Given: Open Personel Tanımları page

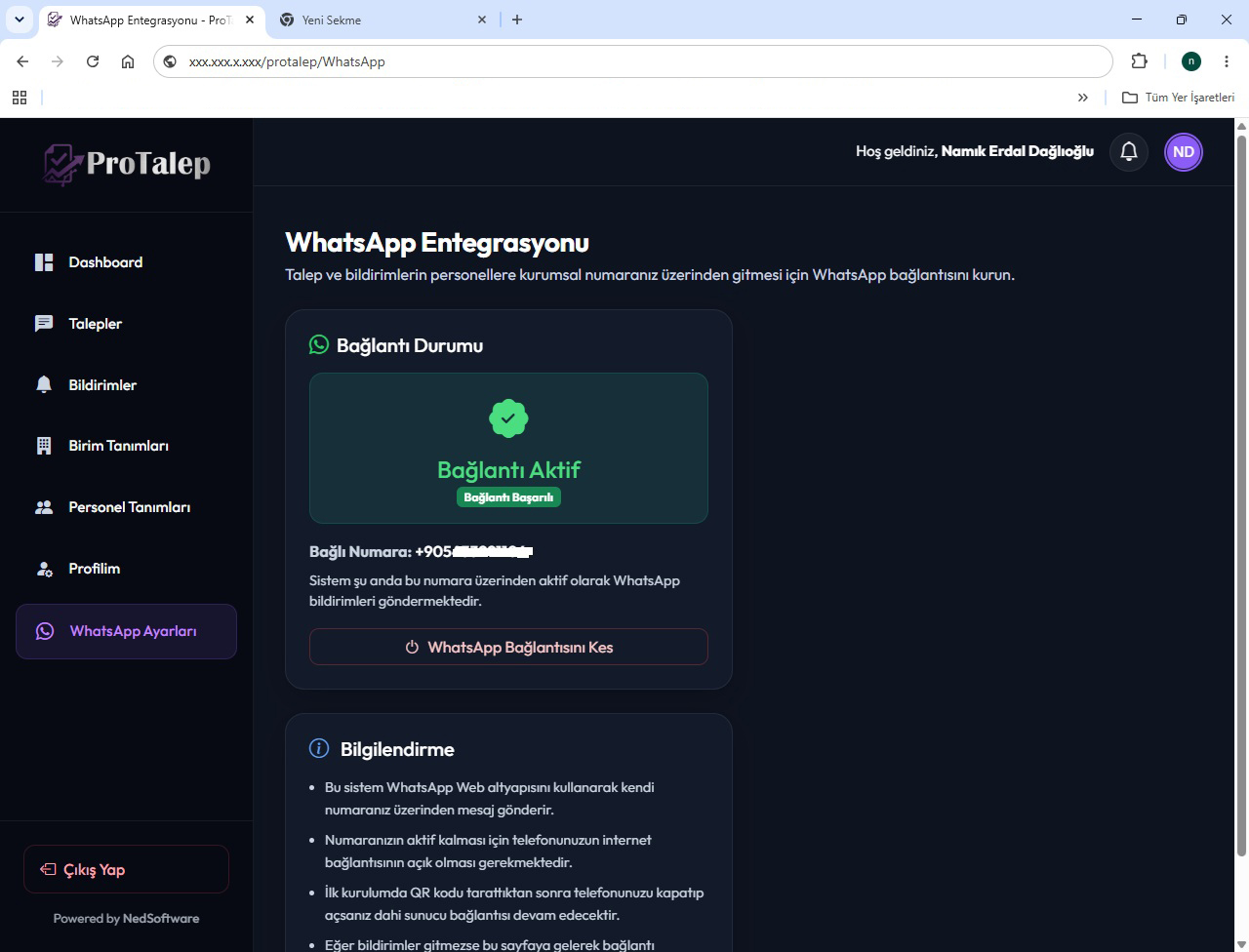Looking at the screenshot, I should pyautogui.click(x=126, y=507).
